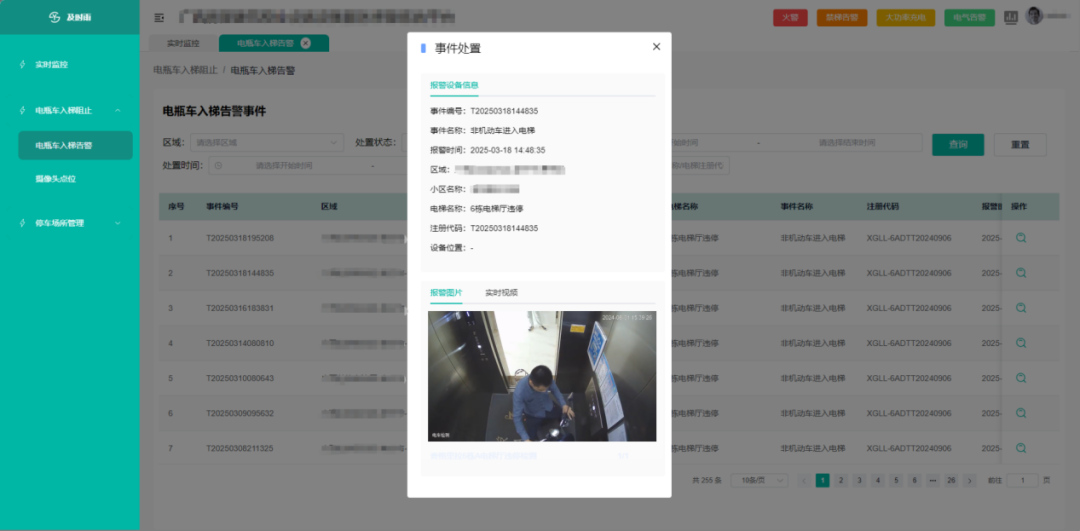Click the view icon in row 1
Screen dimensions: 1080x531
click(x=1021, y=238)
